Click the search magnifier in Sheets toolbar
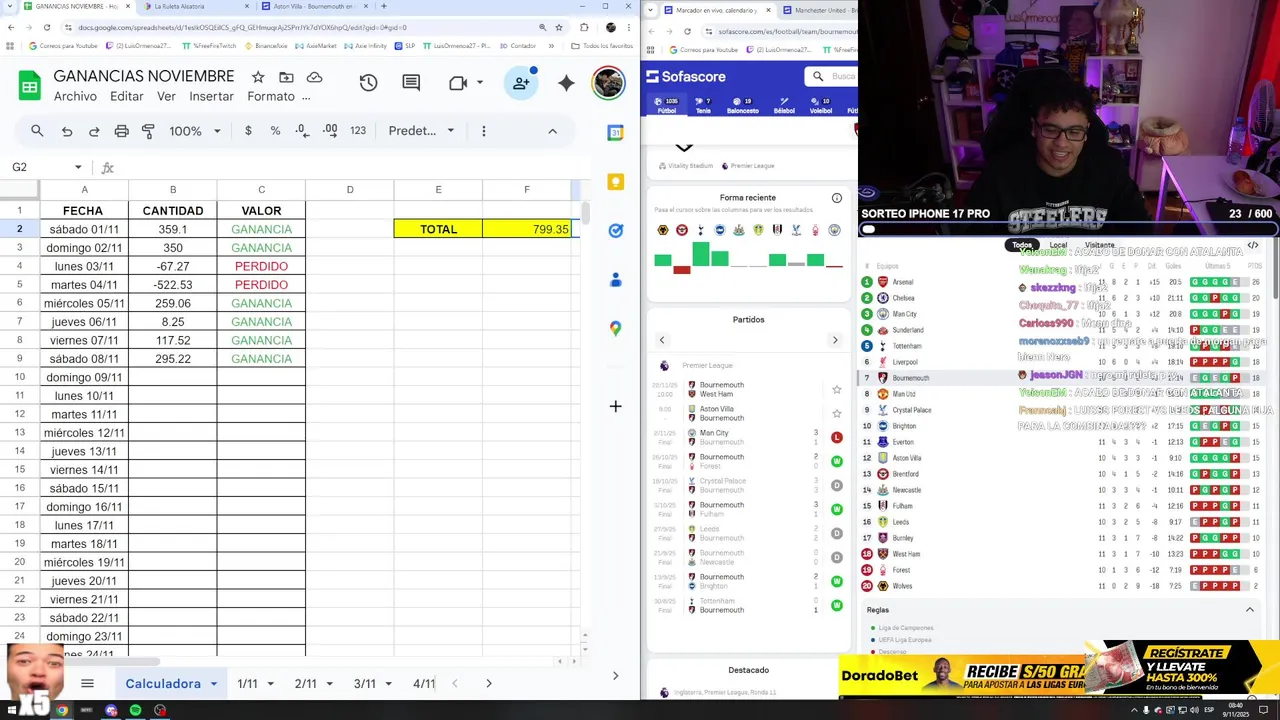The width and height of the screenshot is (1280, 720). pos(37,131)
